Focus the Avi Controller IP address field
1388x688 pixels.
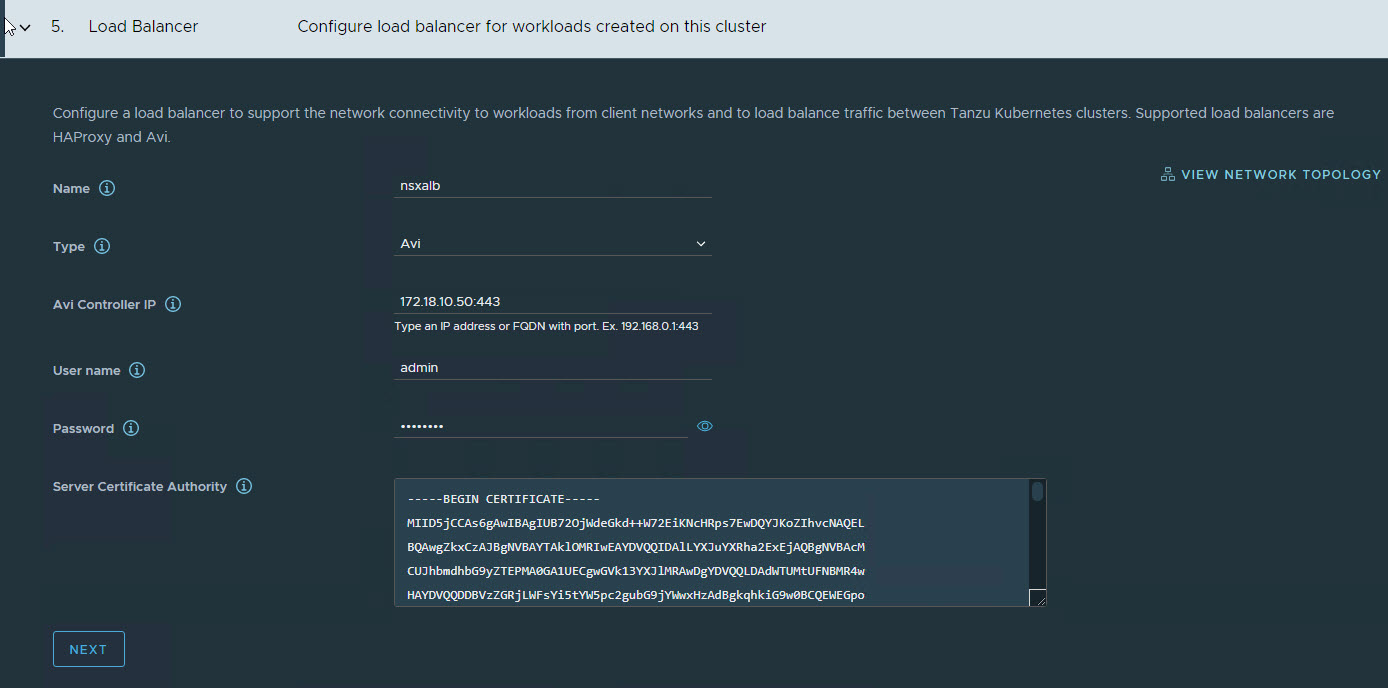(552, 301)
